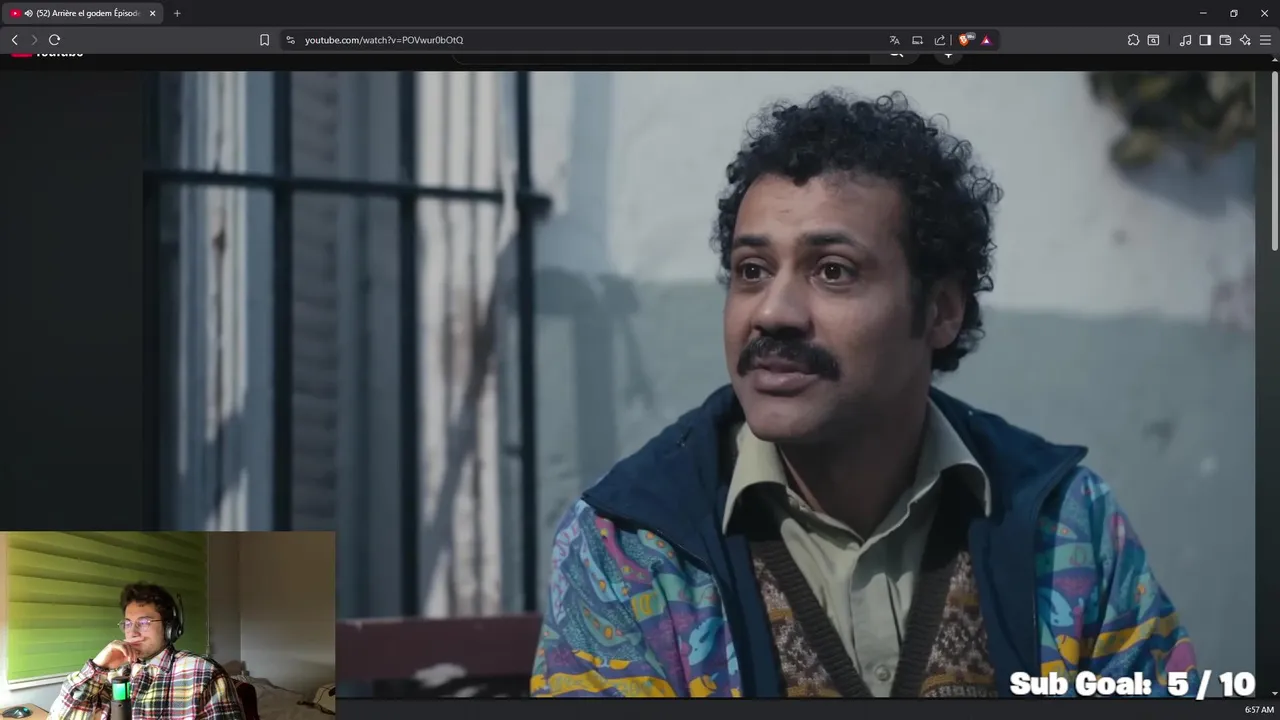Click the cast/install screen icon in address bar
Image resolution: width=1280 pixels, height=720 pixels.
pos(917,40)
